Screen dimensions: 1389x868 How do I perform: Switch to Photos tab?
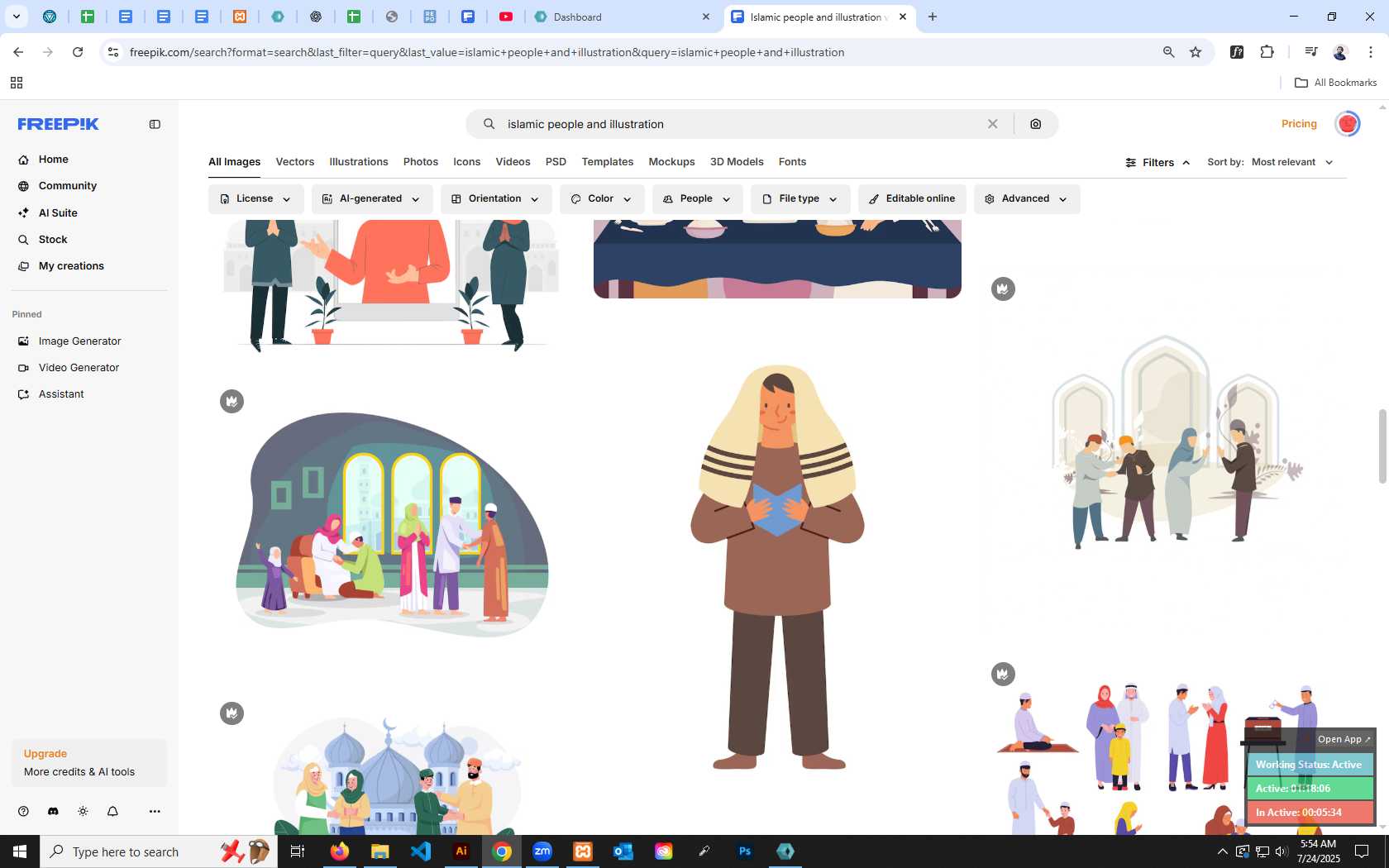pos(421,162)
